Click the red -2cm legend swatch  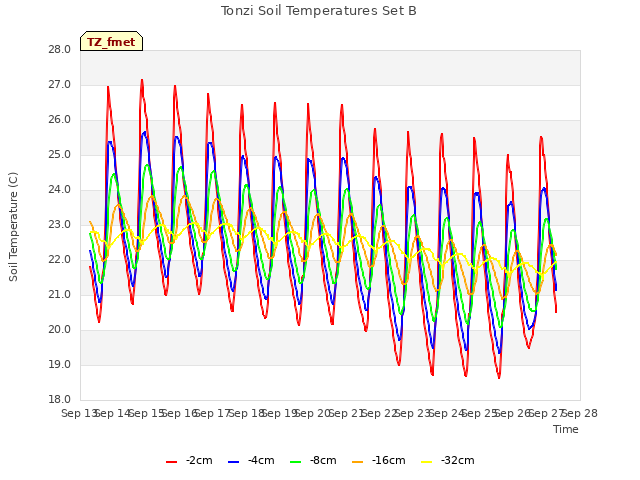tap(171, 462)
